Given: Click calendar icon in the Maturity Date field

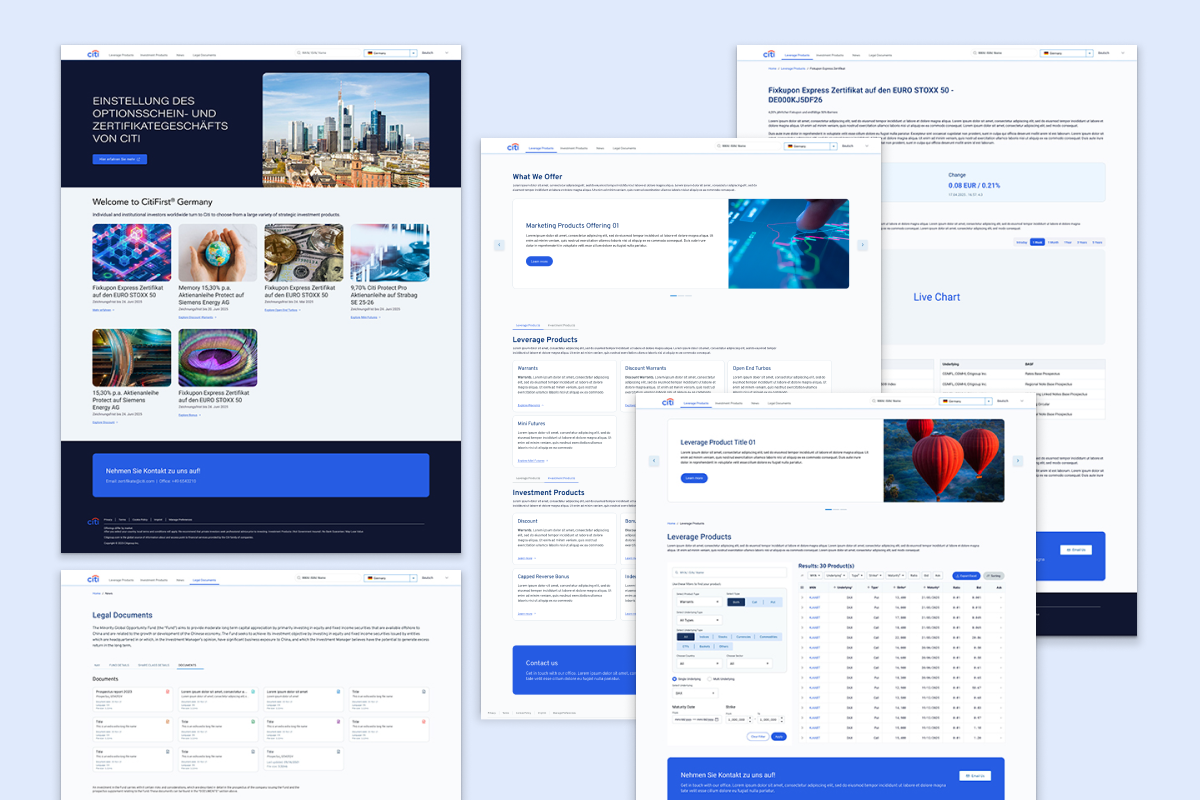Looking at the screenshot, I should pos(717,720).
